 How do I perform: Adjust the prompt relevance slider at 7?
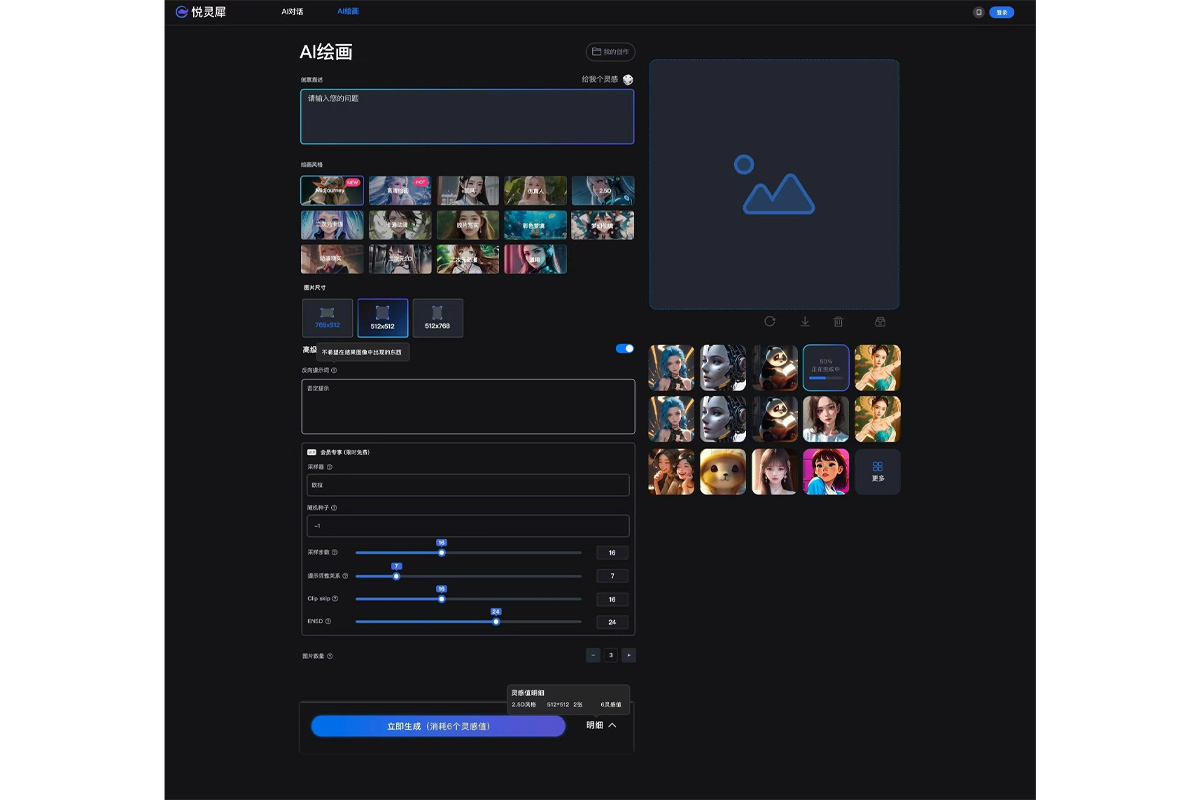396,576
